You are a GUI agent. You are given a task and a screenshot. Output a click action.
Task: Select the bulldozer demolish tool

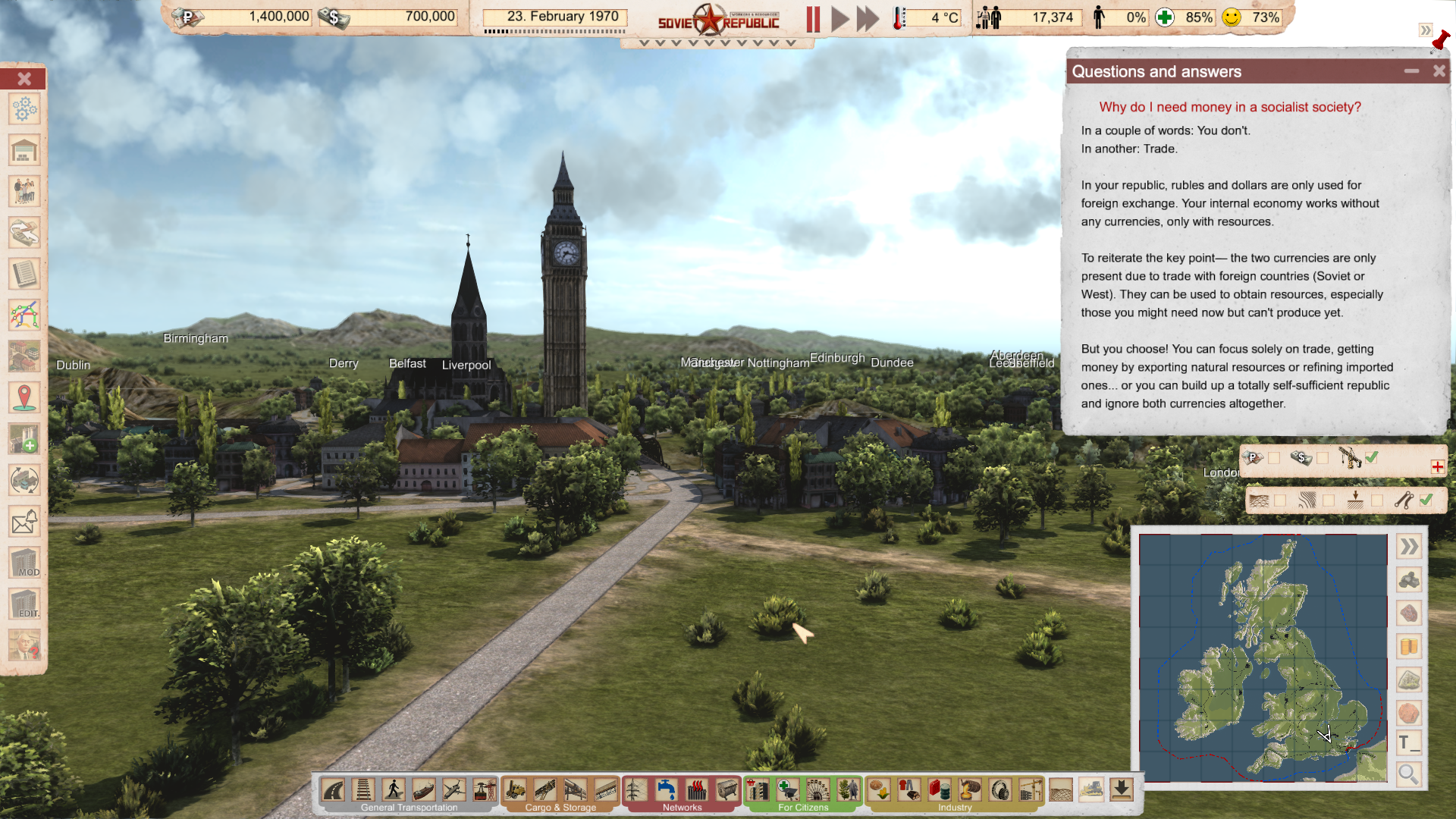[x=1091, y=790]
